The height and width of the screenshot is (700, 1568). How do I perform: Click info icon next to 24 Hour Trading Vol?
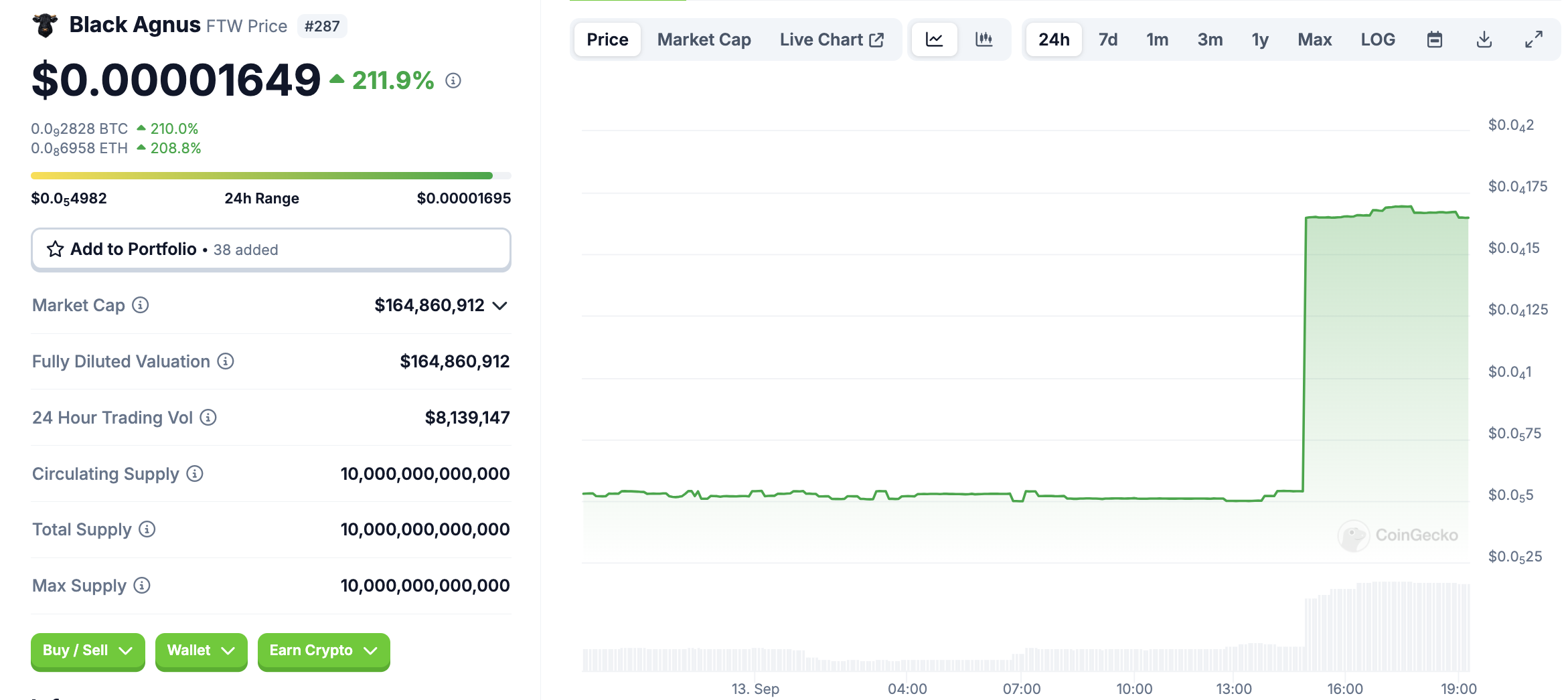[208, 418]
